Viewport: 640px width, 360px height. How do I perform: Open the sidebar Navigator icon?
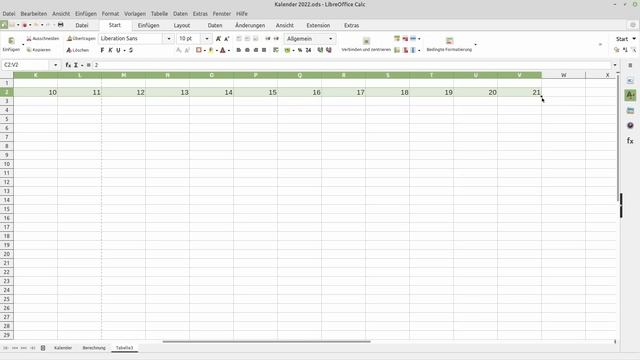coord(630,125)
